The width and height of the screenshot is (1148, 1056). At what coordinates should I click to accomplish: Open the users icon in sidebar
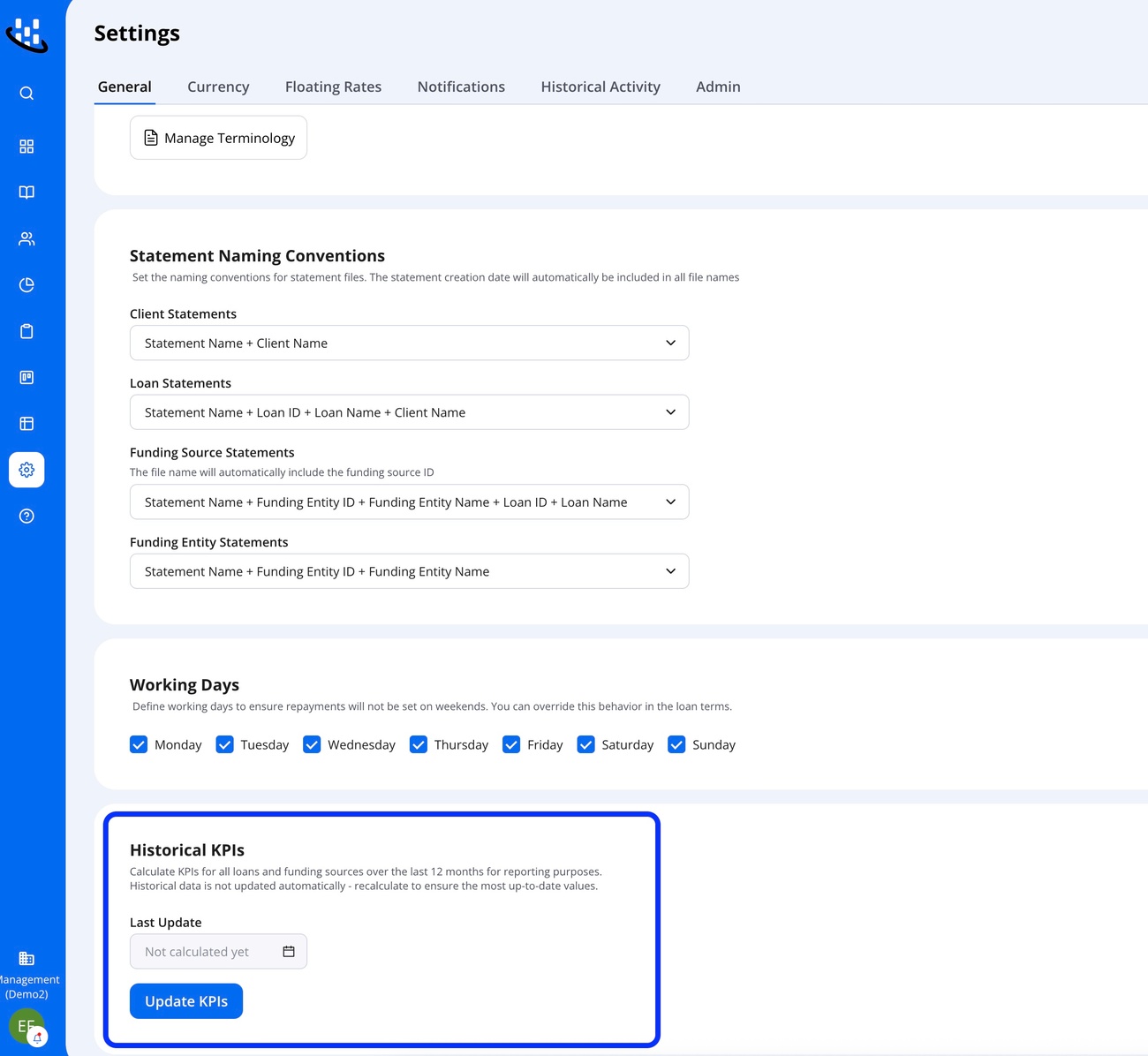[x=26, y=239]
